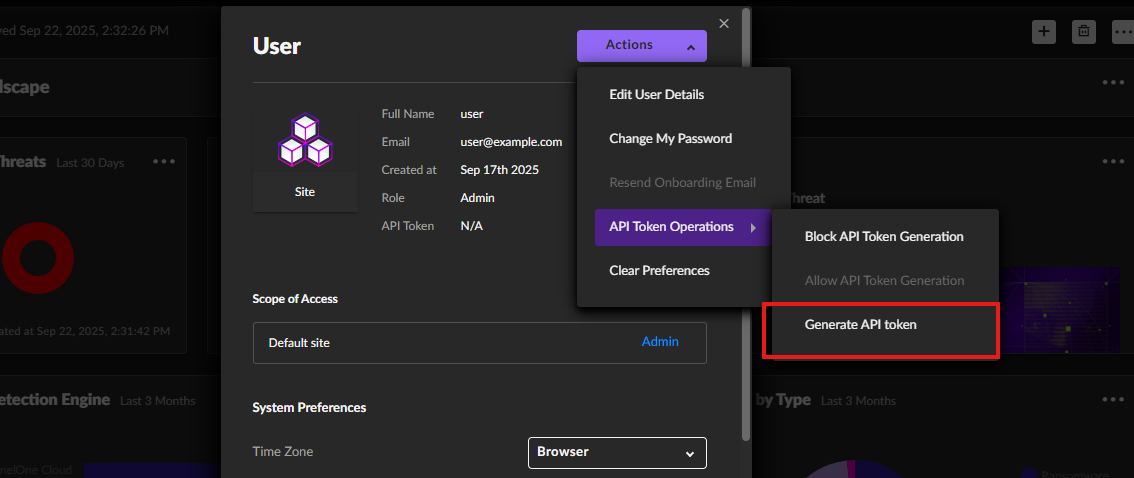The image size is (1134, 478).
Task: Click the purple cubes Site icon
Action: (x=305, y=141)
